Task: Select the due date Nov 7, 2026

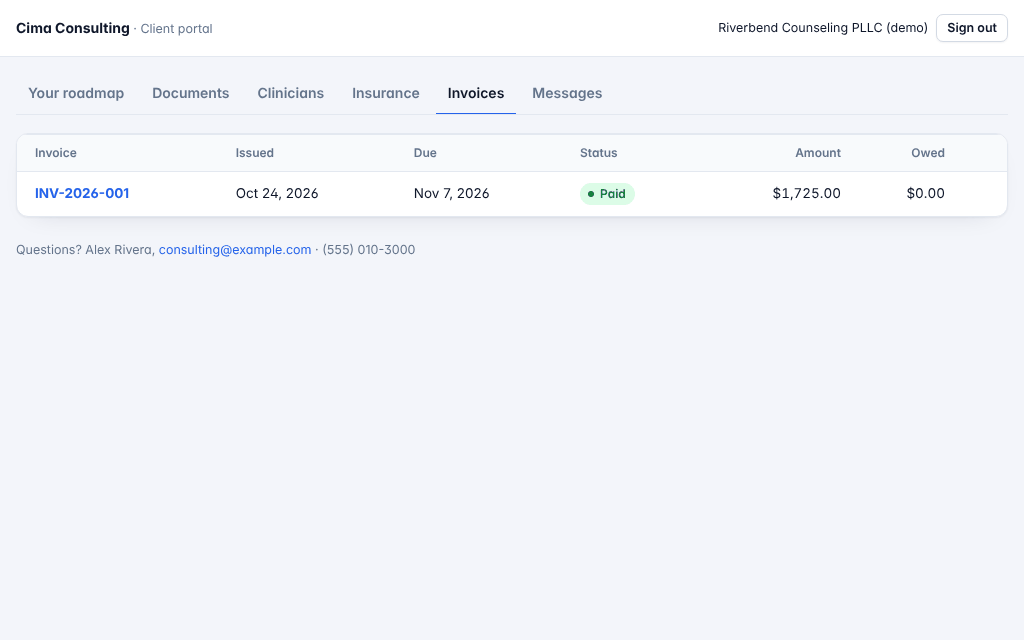Action: (x=451, y=193)
